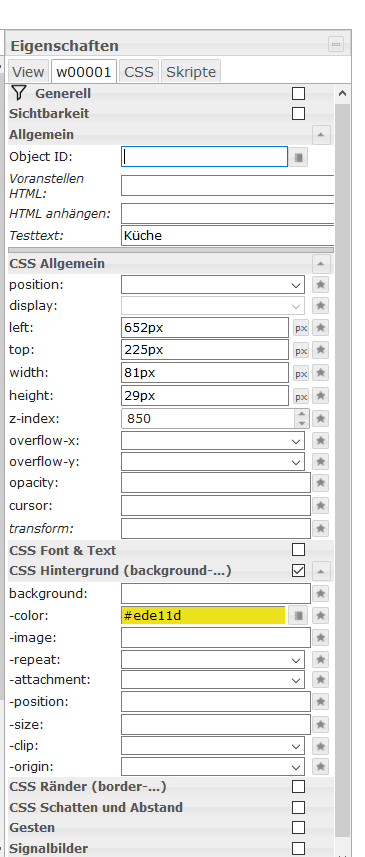
Task: Click the Eigenschaften panel menu button
Action: [x=336, y=44]
